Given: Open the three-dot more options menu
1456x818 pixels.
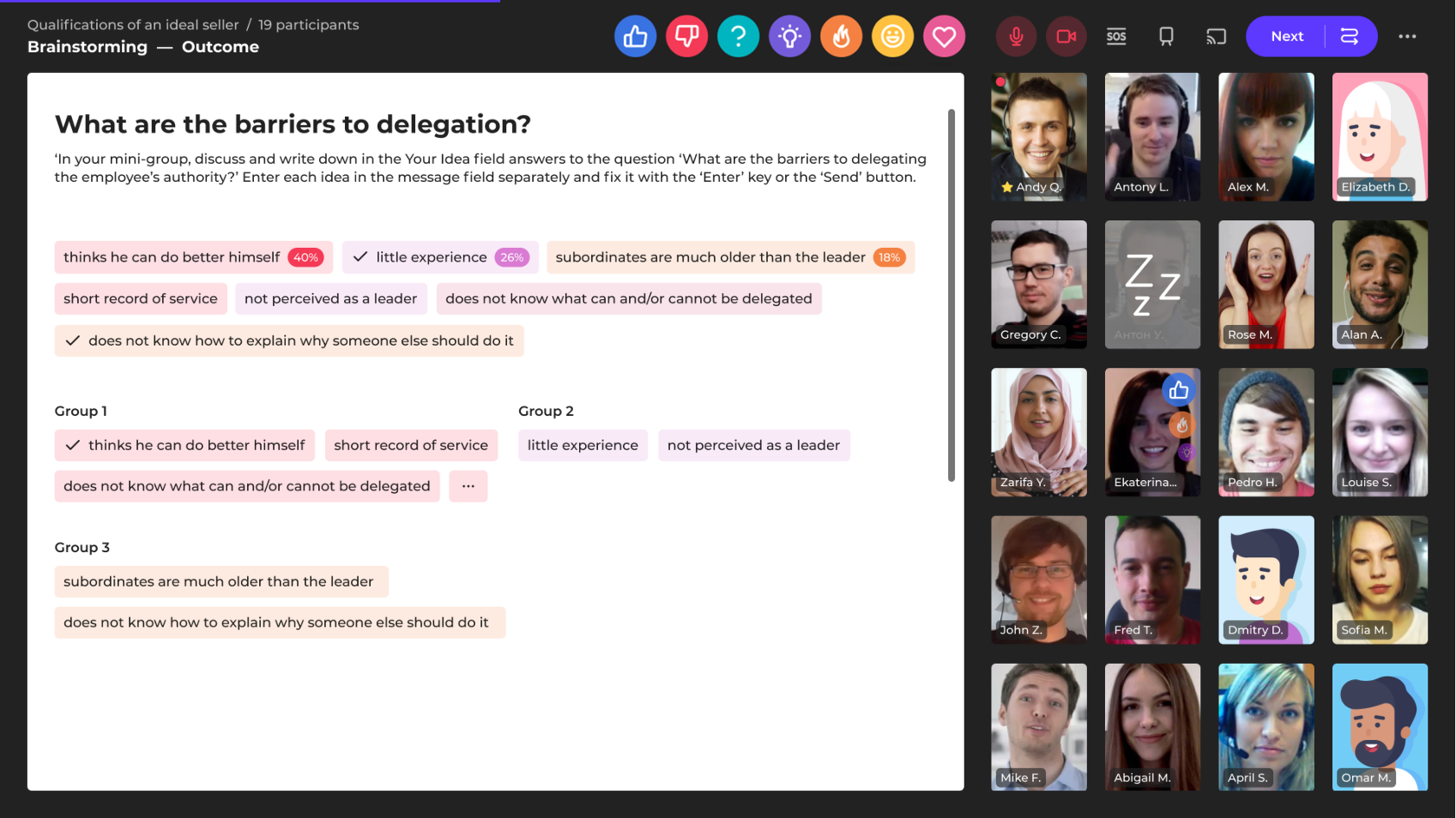Looking at the screenshot, I should 1407,36.
